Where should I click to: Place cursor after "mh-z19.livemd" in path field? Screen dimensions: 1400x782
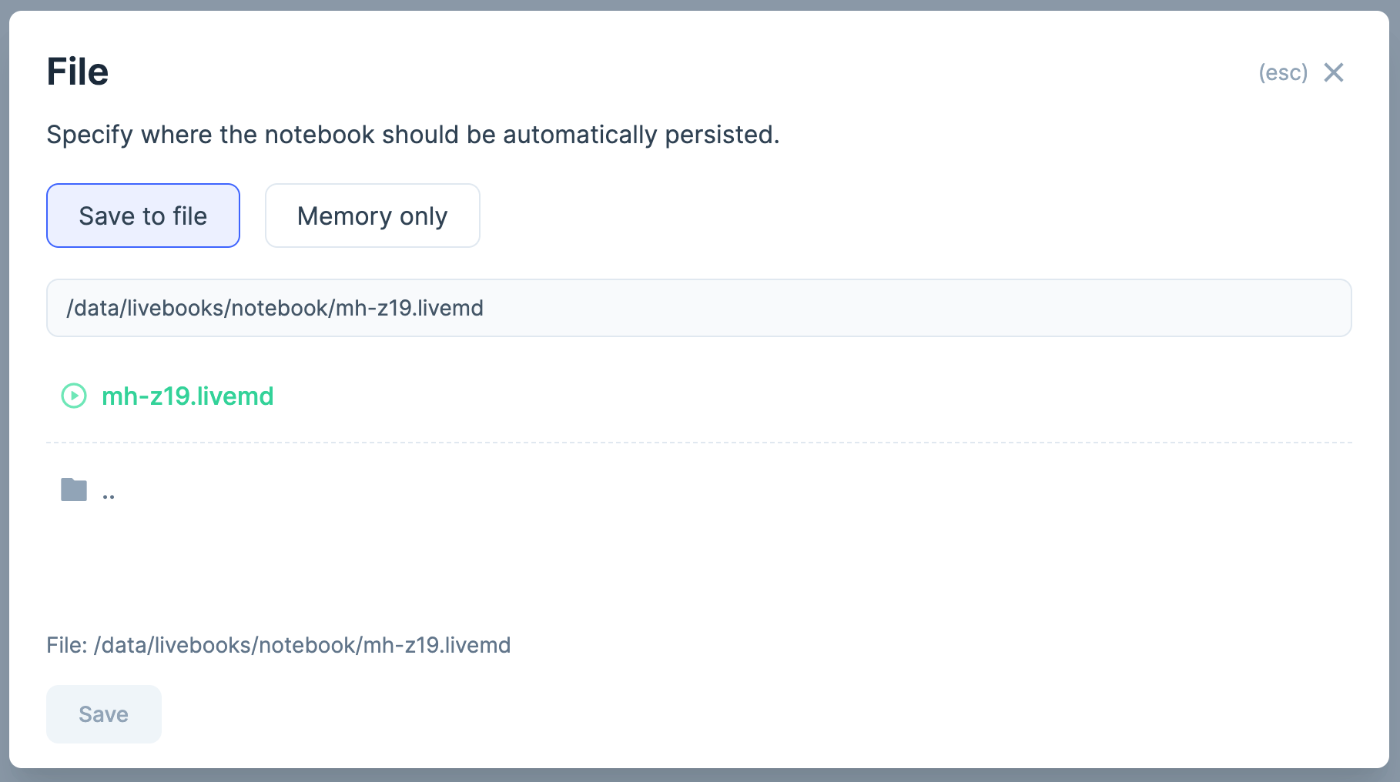(485, 308)
